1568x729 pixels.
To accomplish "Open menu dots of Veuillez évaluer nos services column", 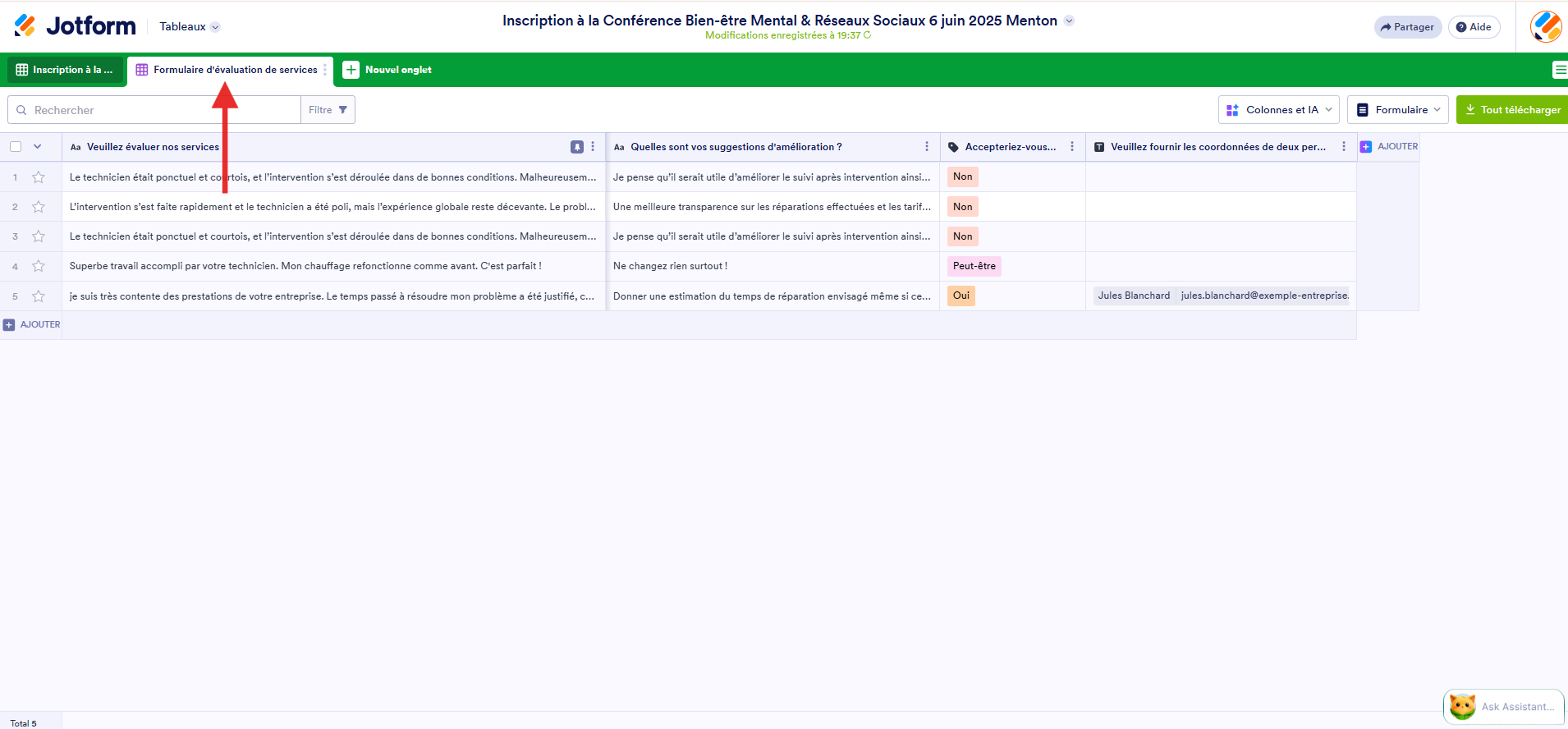I will click(593, 147).
